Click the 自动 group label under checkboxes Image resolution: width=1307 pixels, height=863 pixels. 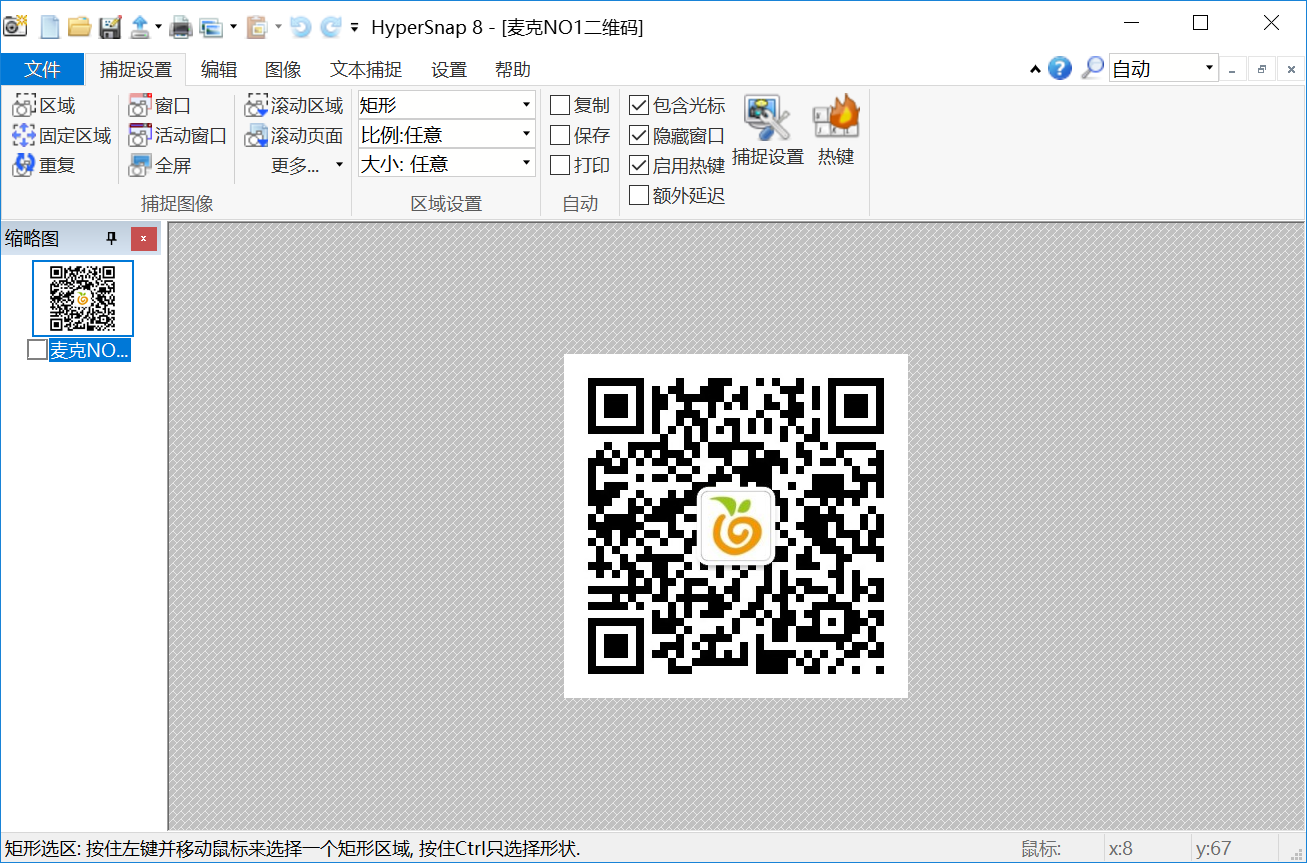tap(580, 204)
